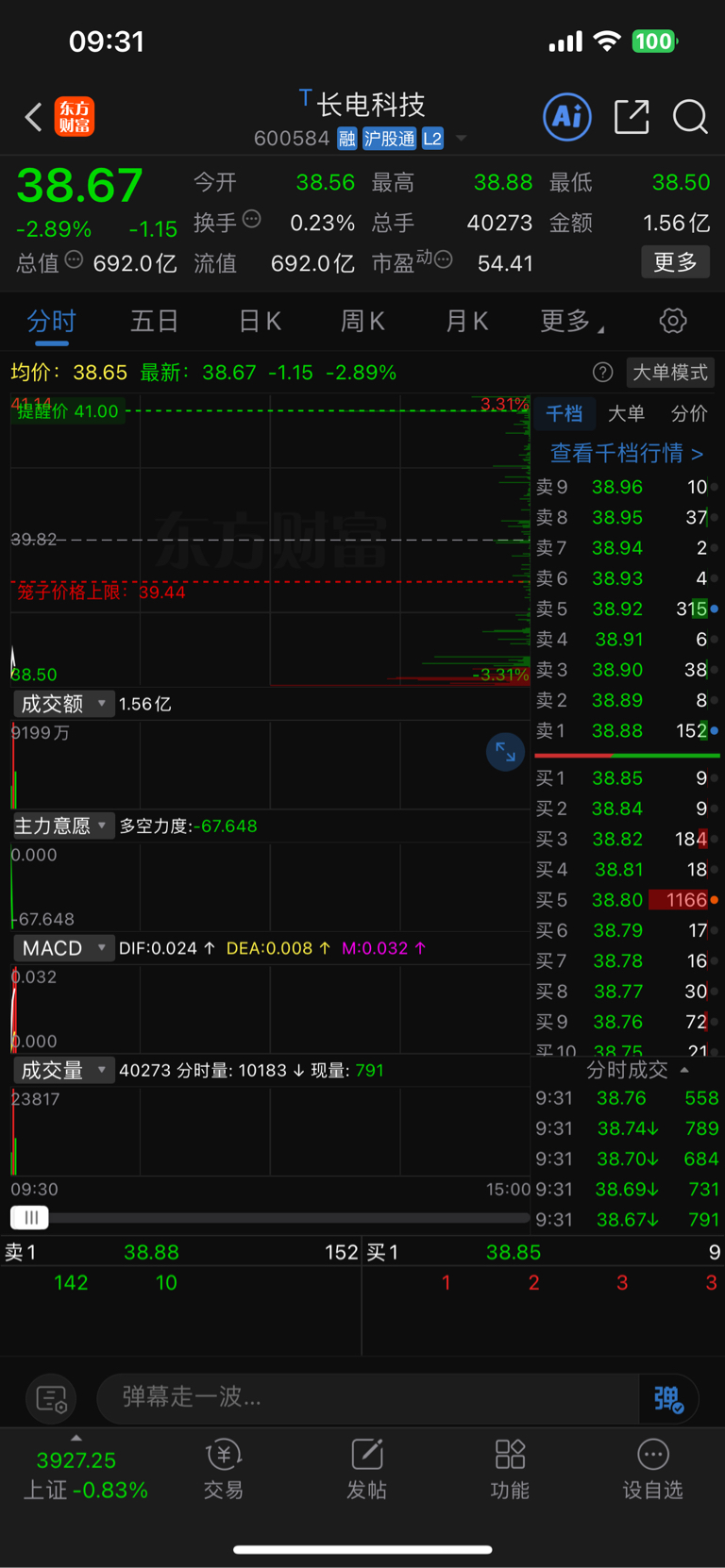Select the 分价 tab
This screenshot has width=725, height=1568.
pyautogui.click(x=689, y=413)
